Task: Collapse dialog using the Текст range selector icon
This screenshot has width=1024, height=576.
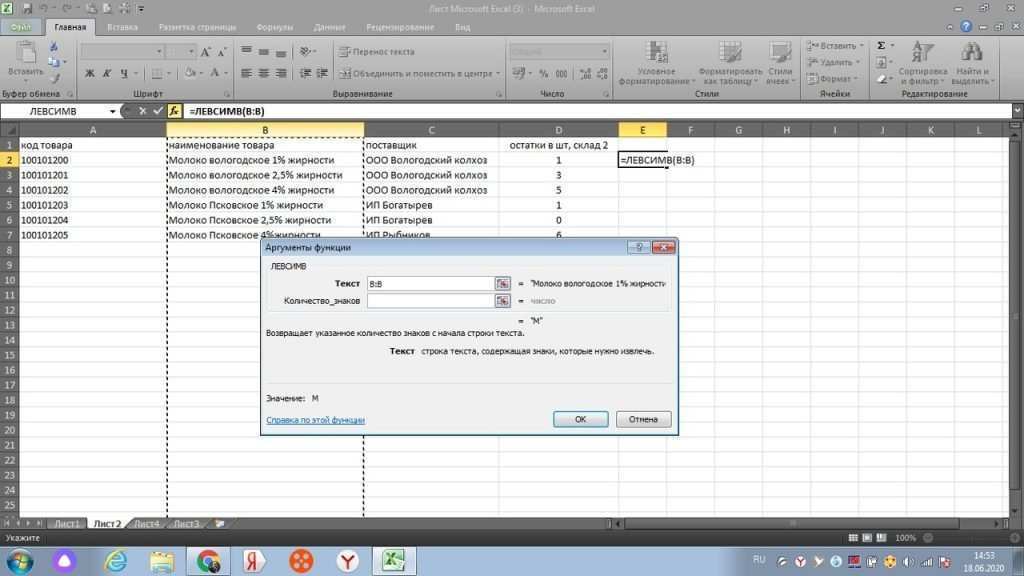Action: click(503, 284)
